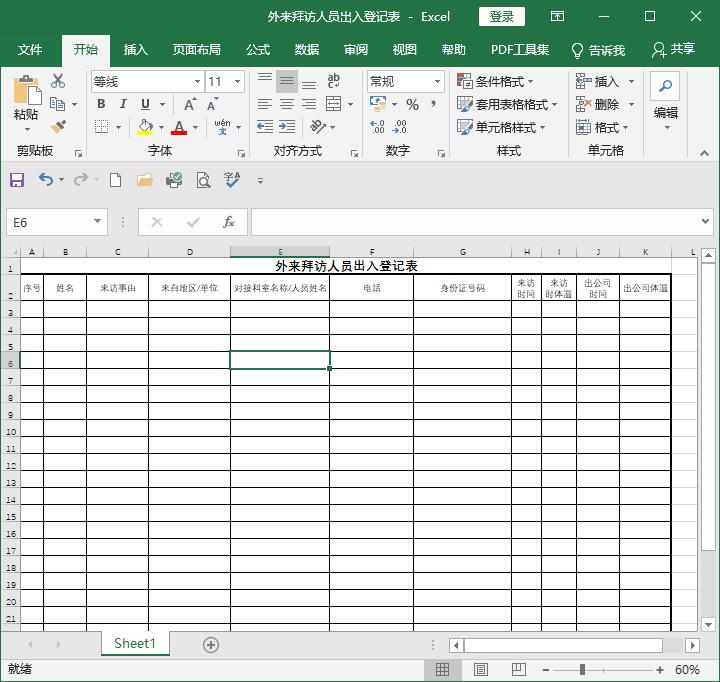Screen dimensions: 720x682
Task: Click the Cut scissors icon
Action: coord(58,81)
